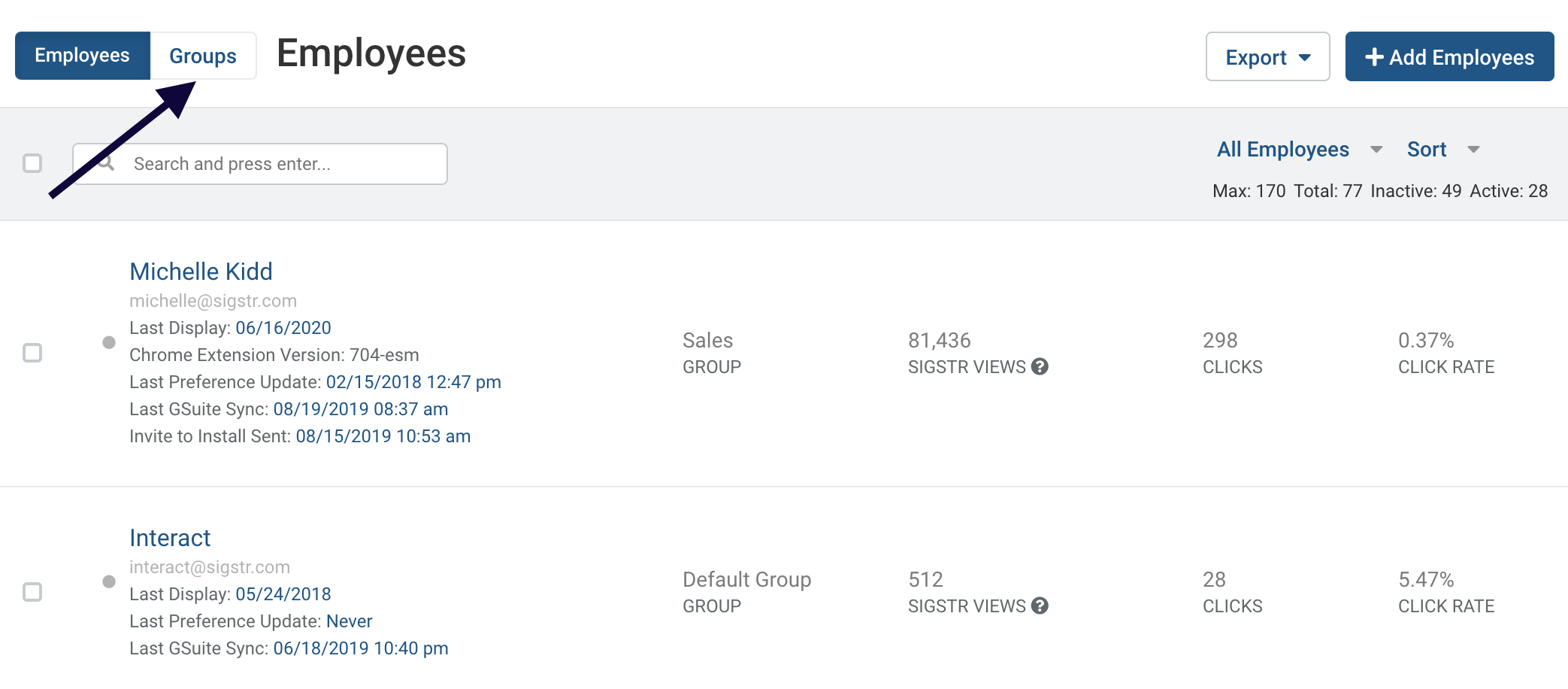Open the Interact employee profile link

click(170, 538)
